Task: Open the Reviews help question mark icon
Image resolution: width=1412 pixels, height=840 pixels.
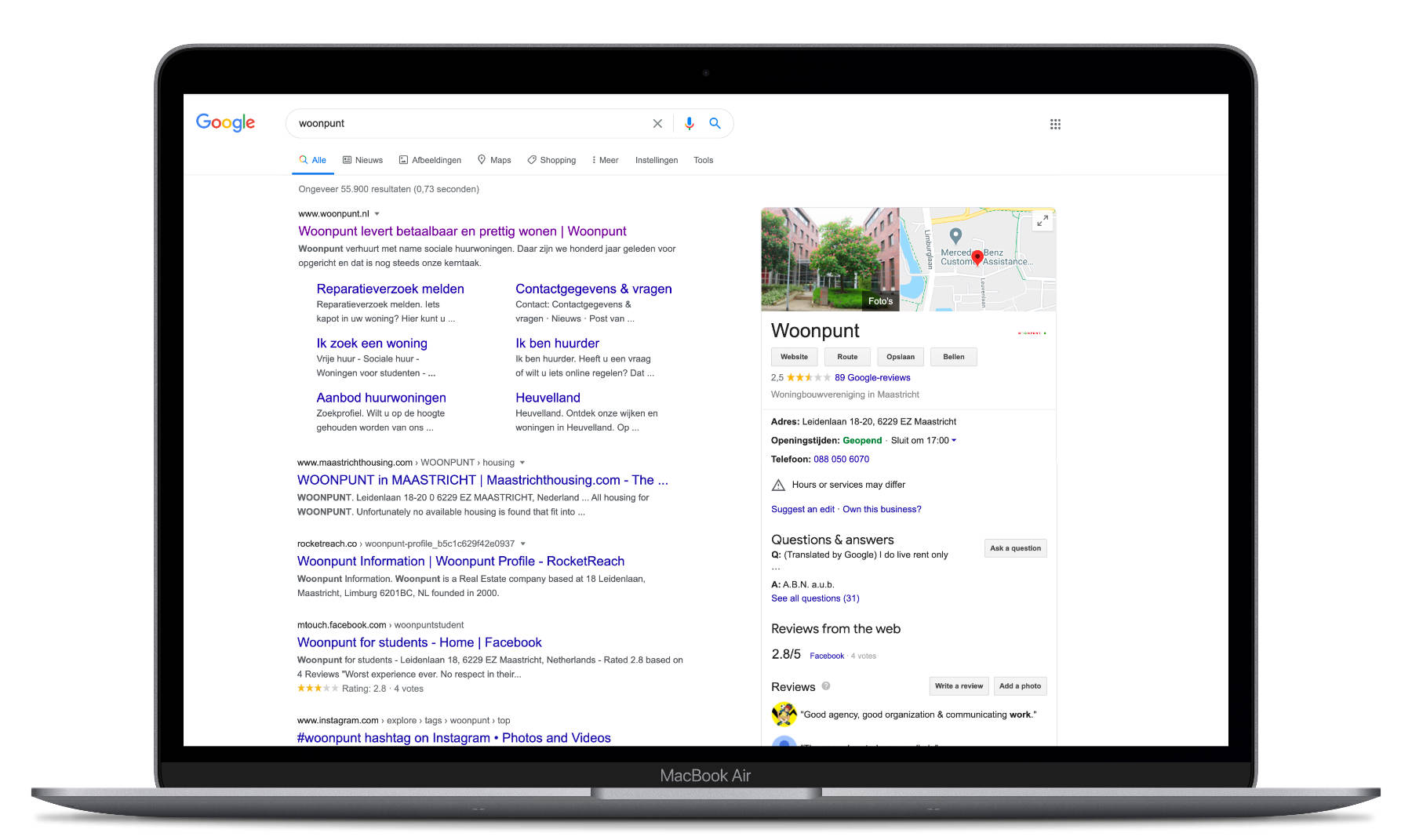Action: [x=826, y=686]
